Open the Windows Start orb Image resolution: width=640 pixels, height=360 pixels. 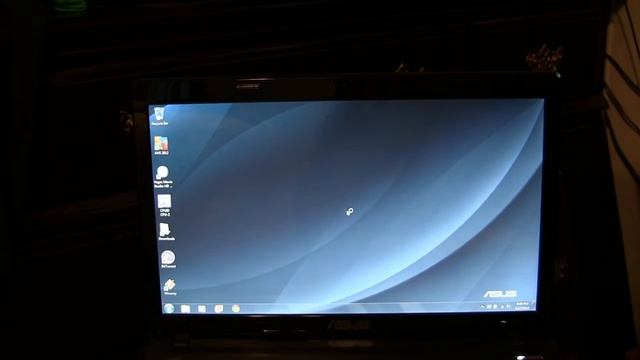pyautogui.click(x=169, y=309)
